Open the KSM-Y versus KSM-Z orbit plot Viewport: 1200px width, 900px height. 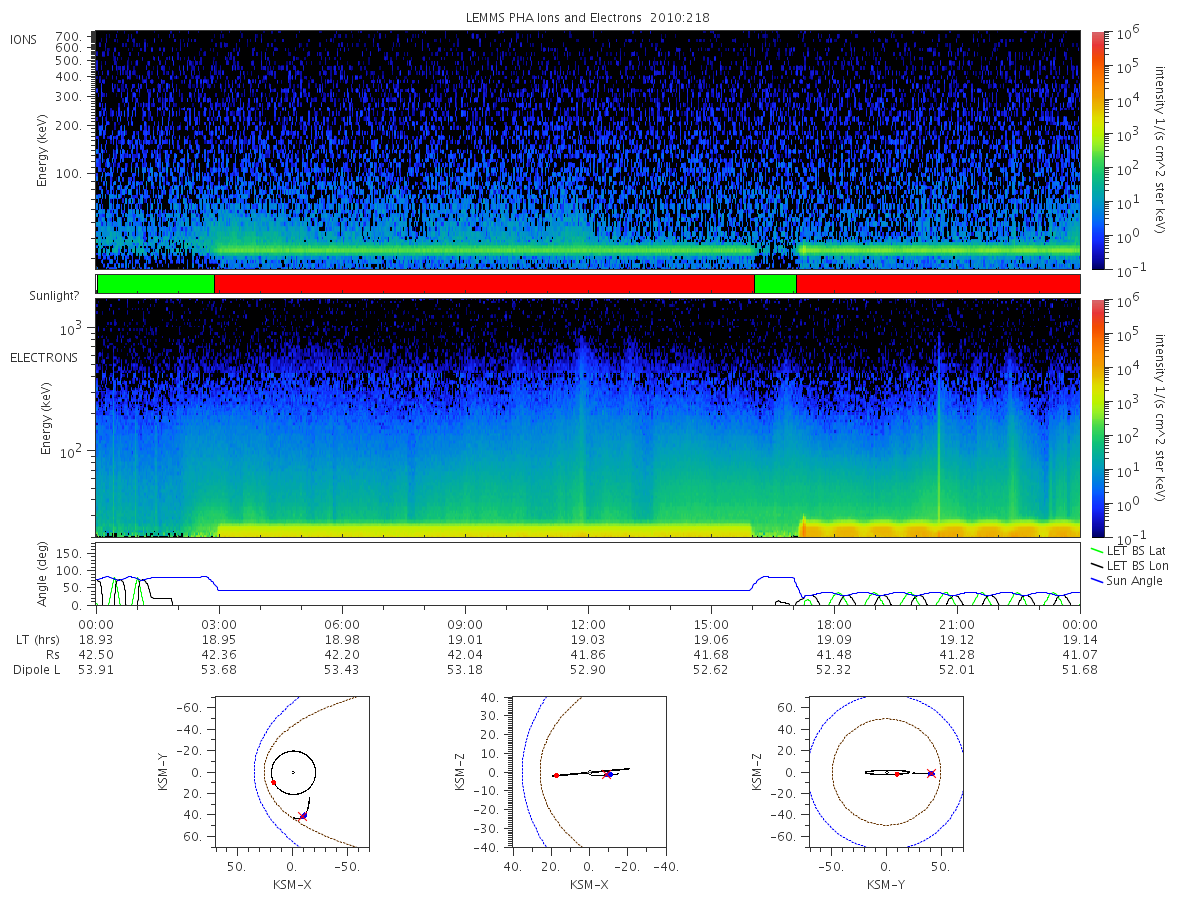click(x=886, y=773)
